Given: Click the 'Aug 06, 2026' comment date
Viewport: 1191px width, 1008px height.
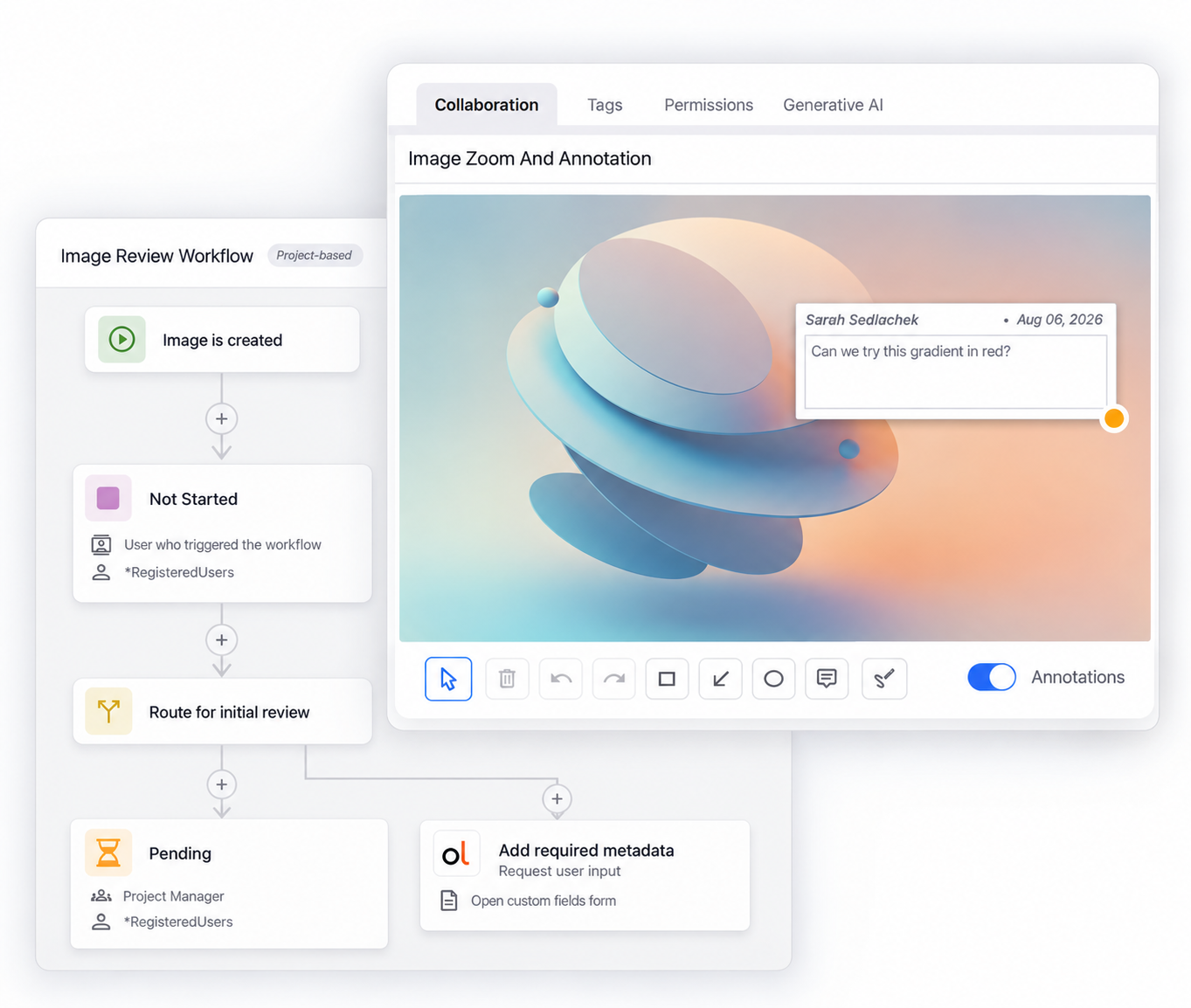Looking at the screenshot, I should 1059,320.
